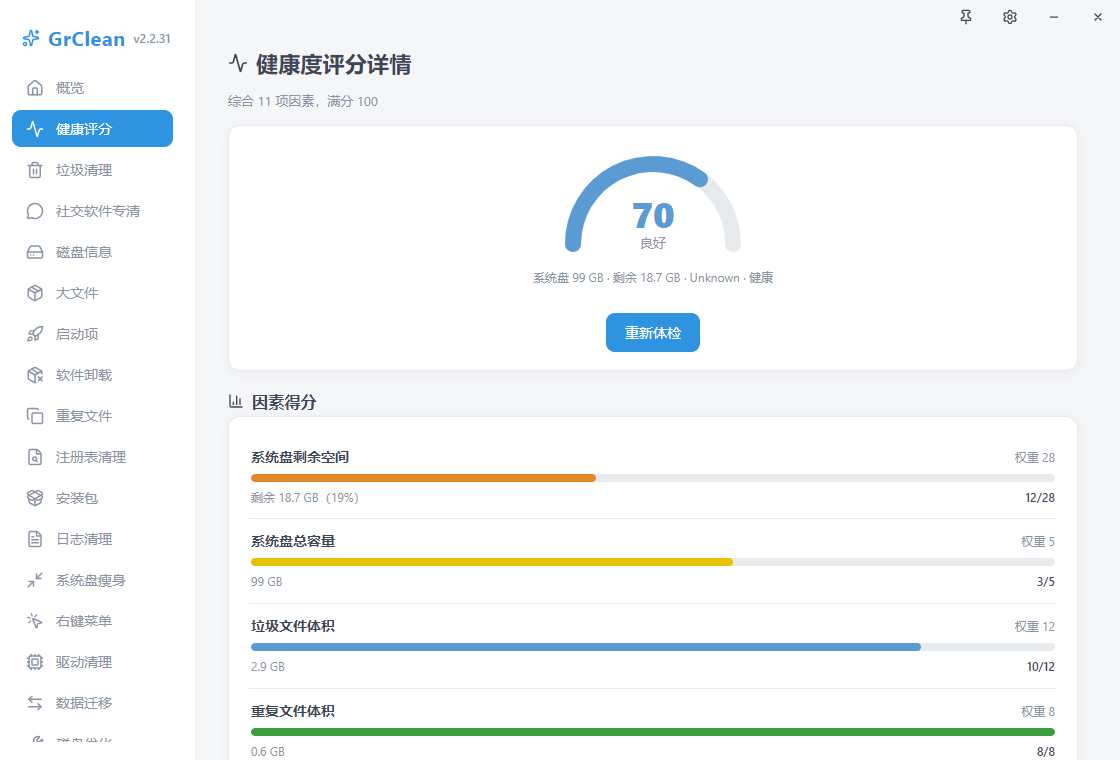Viewport: 1120px width, 760px height.
Task: Open 注册表清理
Action: [x=92, y=457]
